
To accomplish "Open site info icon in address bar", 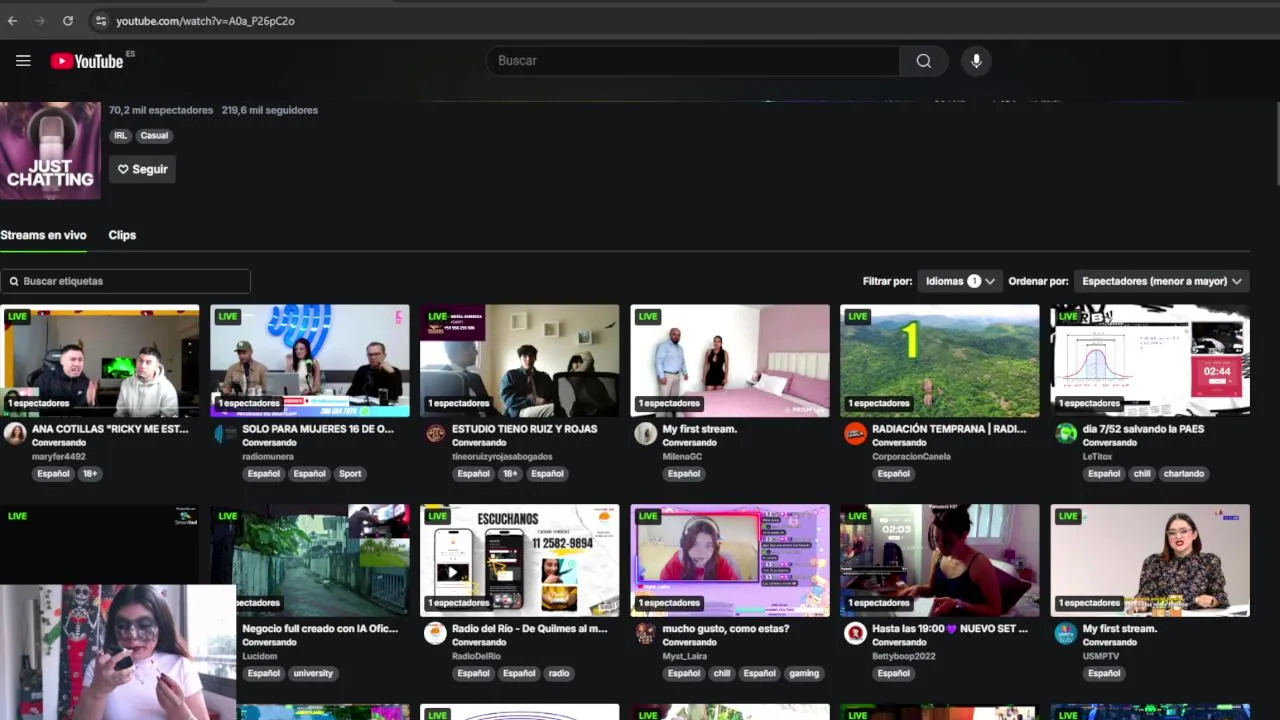I will [100, 20].
